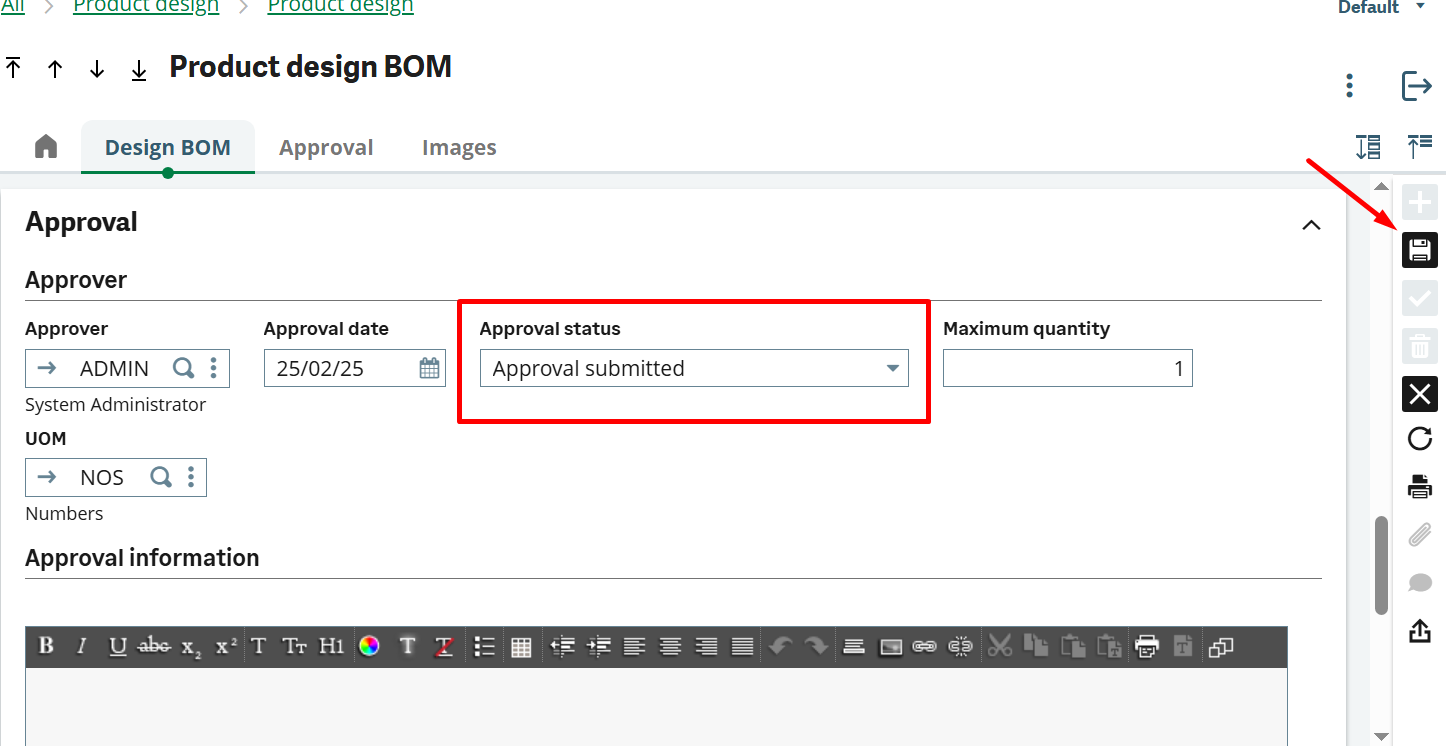Screen dimensions: 1446x746
Task: Click the checkmark validate icon in sidebar
Action: coord(1420,299)
